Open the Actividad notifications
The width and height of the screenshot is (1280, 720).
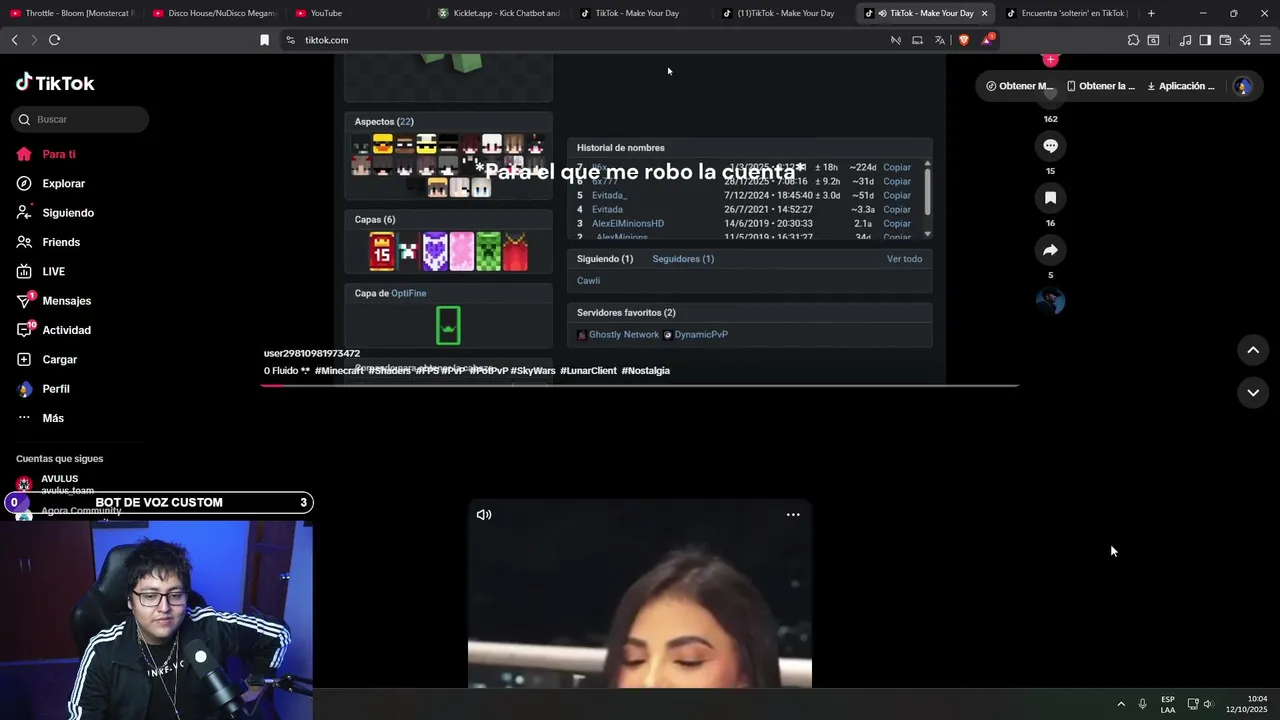pos(54,330)
